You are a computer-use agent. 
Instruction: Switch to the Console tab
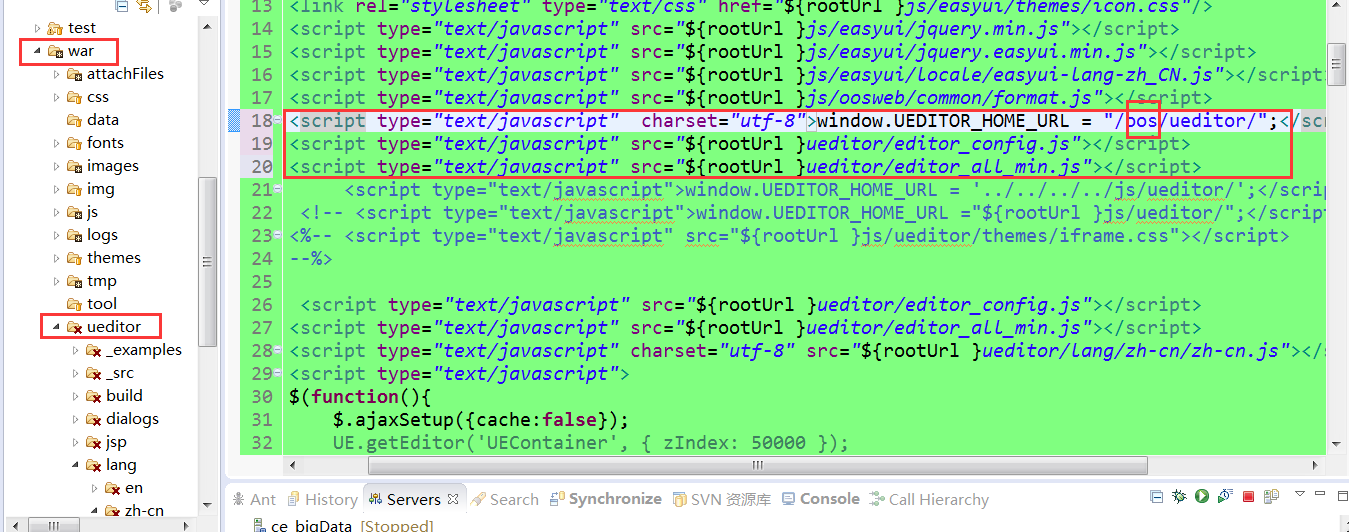(819, 499)
